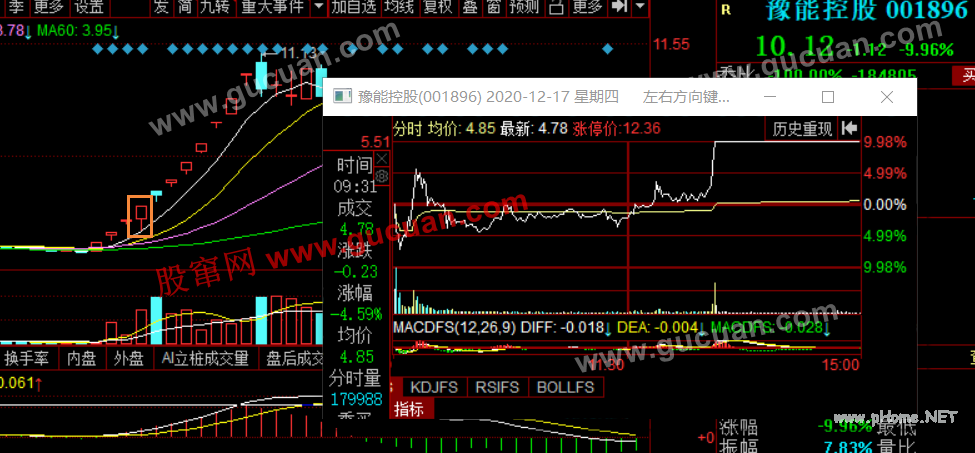Viewport: 975px width, 453px height.
Task: Select the 换手率 tab
Action: pos(29,358)
